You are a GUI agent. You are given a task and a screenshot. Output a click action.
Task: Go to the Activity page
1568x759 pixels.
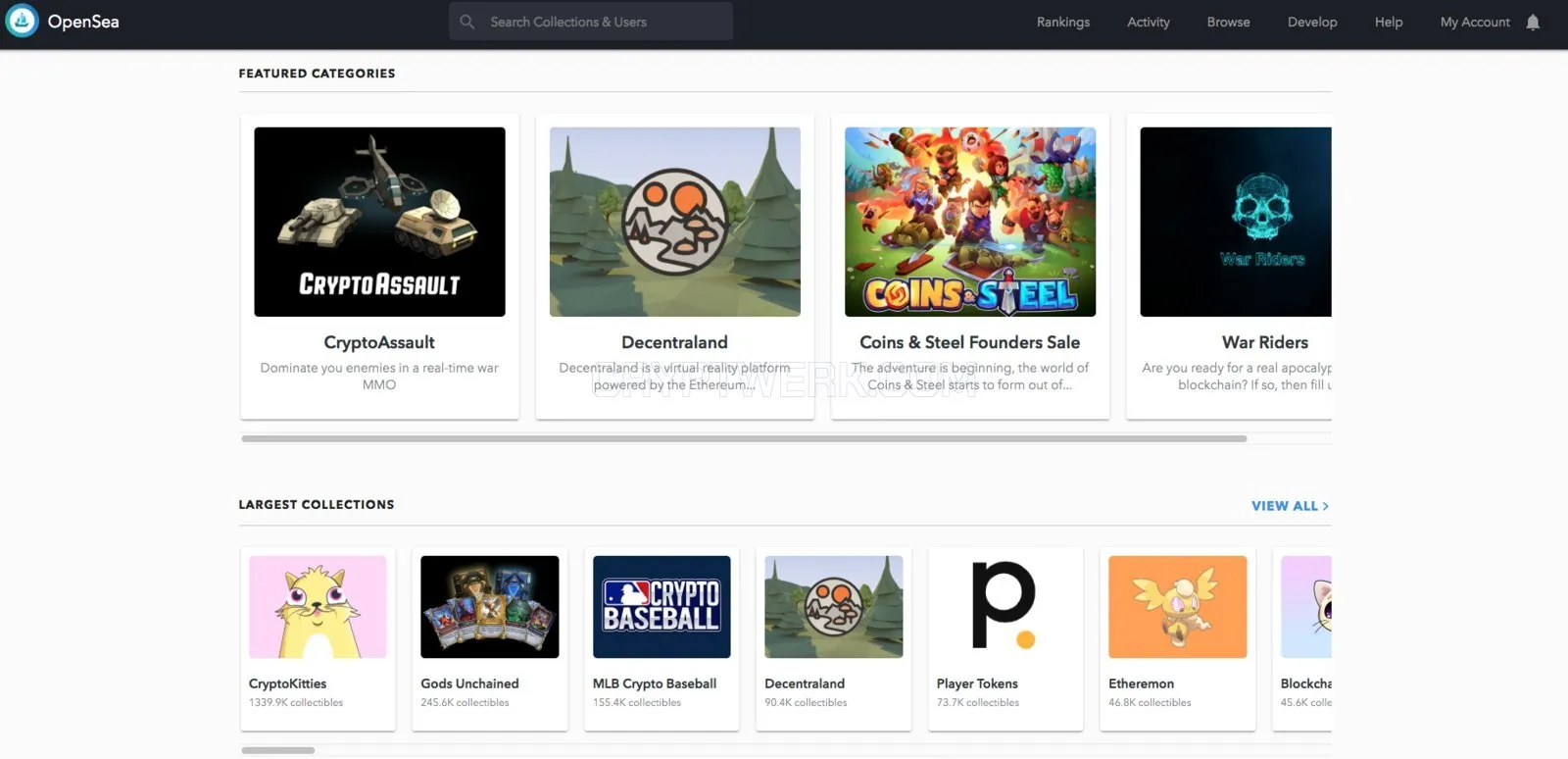click(1149, 22)
